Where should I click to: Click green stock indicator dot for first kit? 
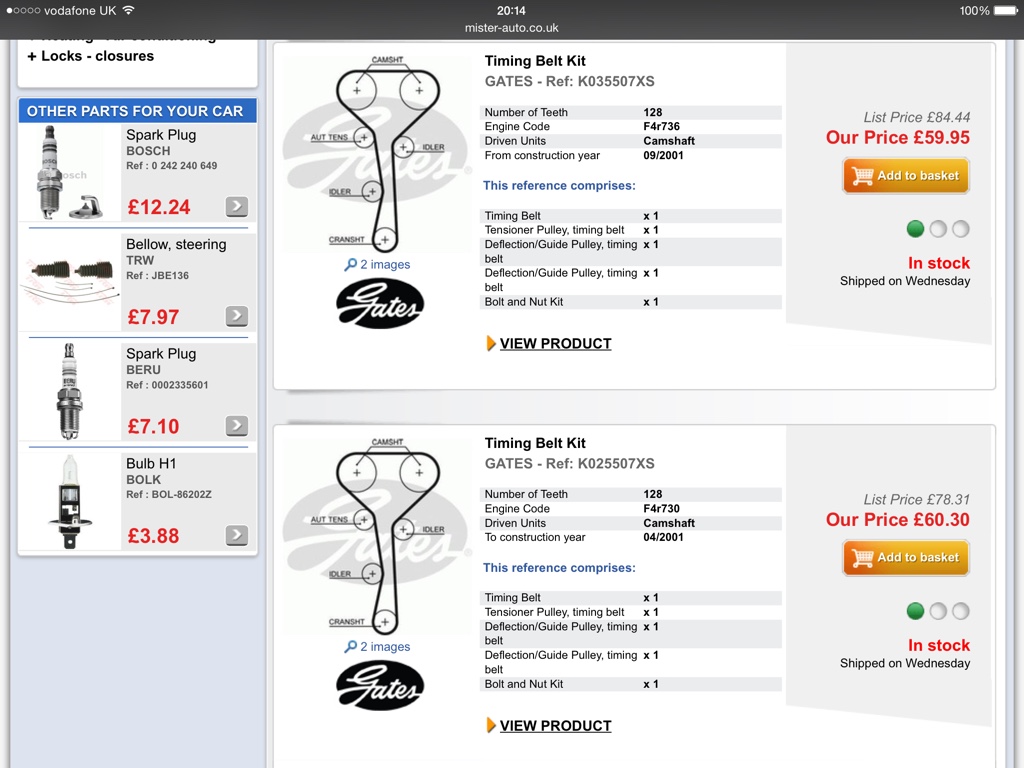tap(916, 229)
